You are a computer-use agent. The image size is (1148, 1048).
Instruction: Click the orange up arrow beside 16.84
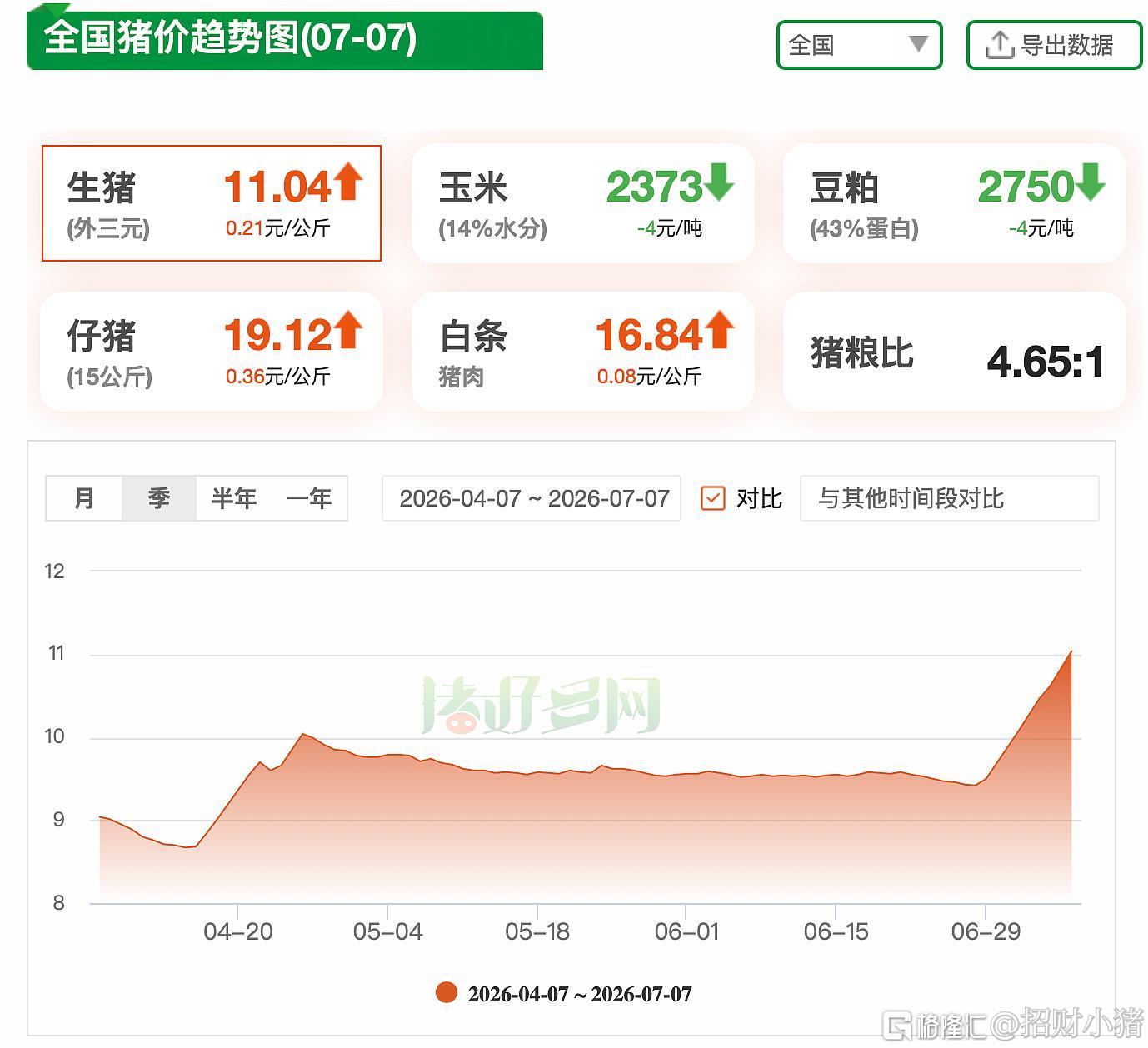click(x=720, y=330)
